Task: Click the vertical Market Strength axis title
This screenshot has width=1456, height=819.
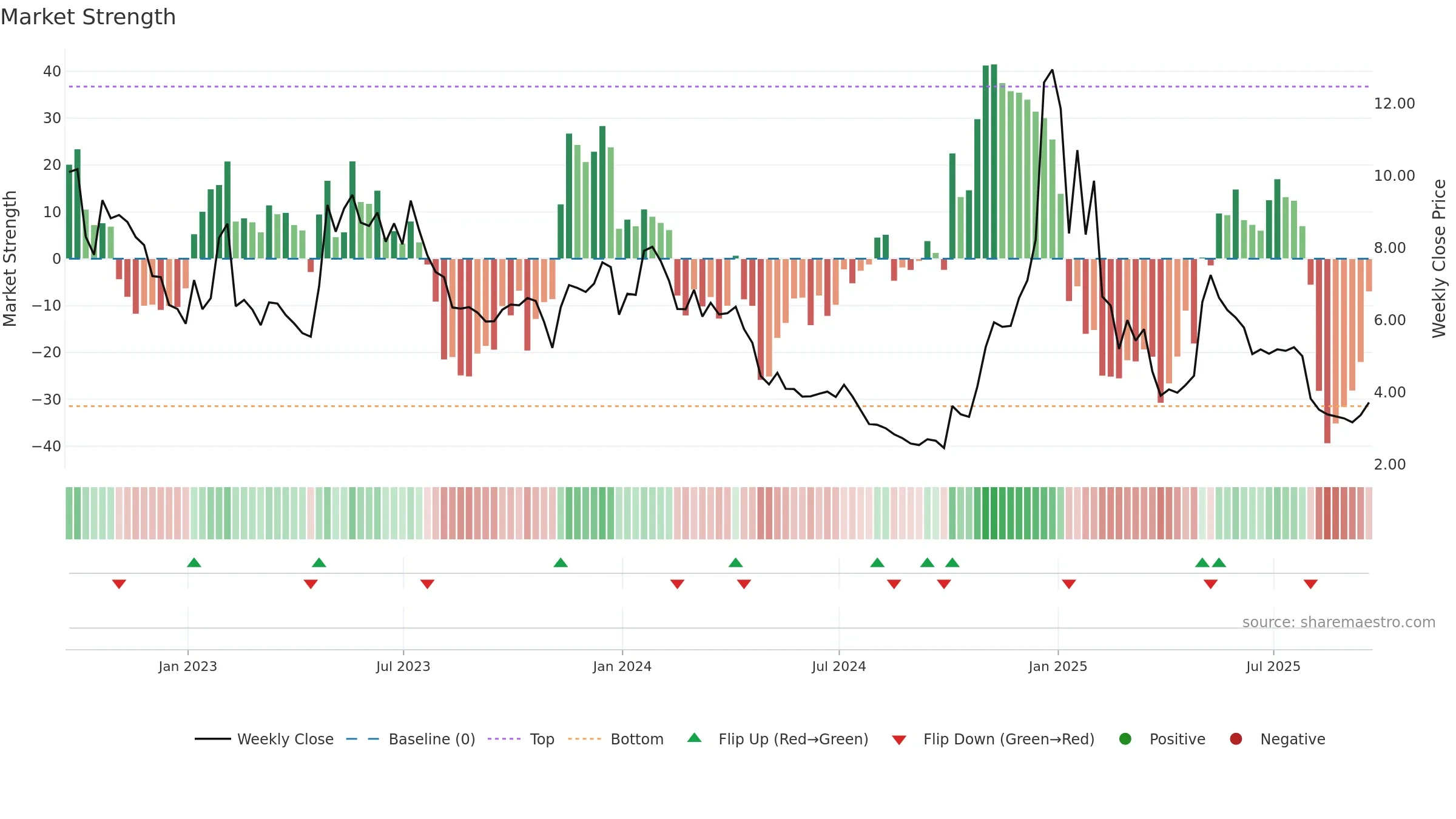Action: click(x=10, y=258)
